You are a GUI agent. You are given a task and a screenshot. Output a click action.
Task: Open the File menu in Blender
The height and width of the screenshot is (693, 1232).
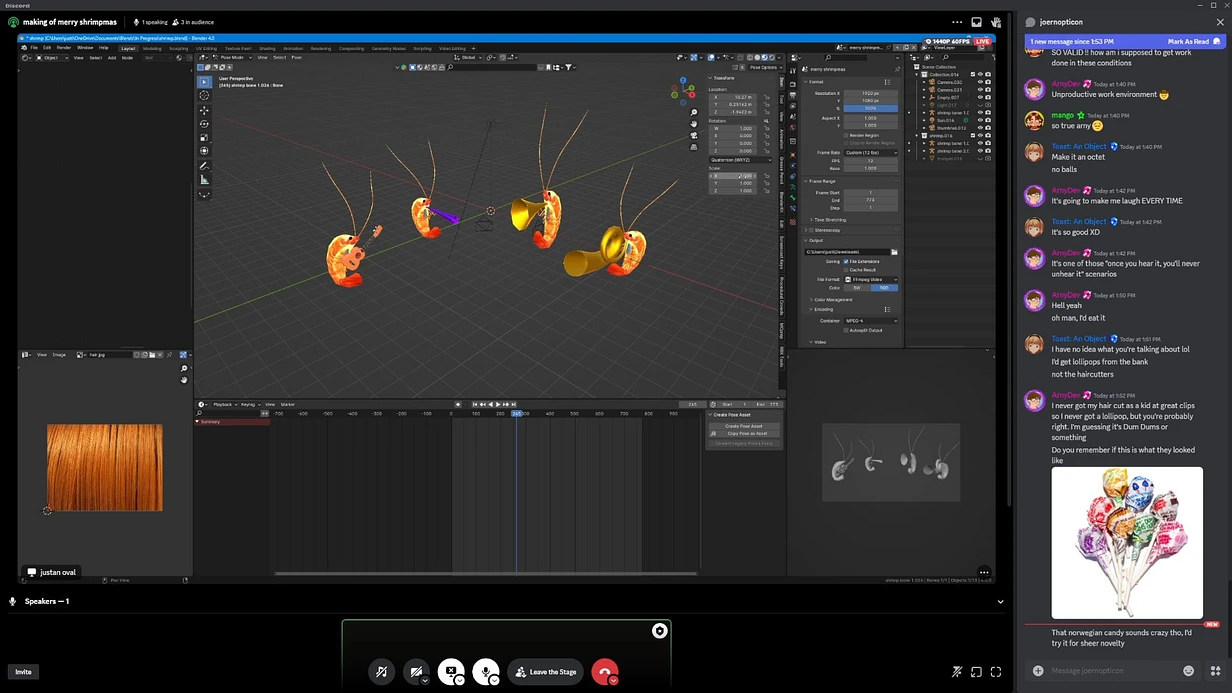coord(34,47)
